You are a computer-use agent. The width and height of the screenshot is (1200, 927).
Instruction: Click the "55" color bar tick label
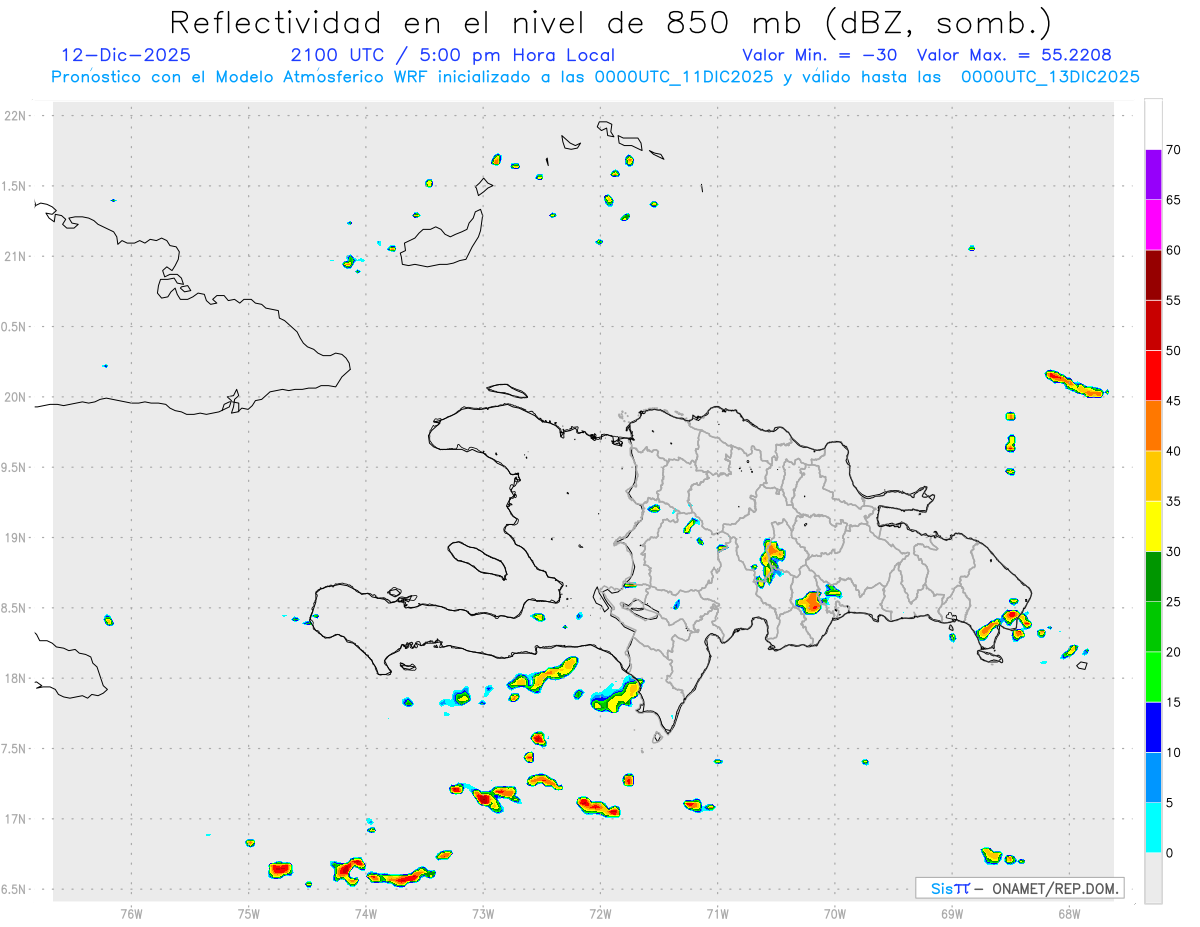1174,300
